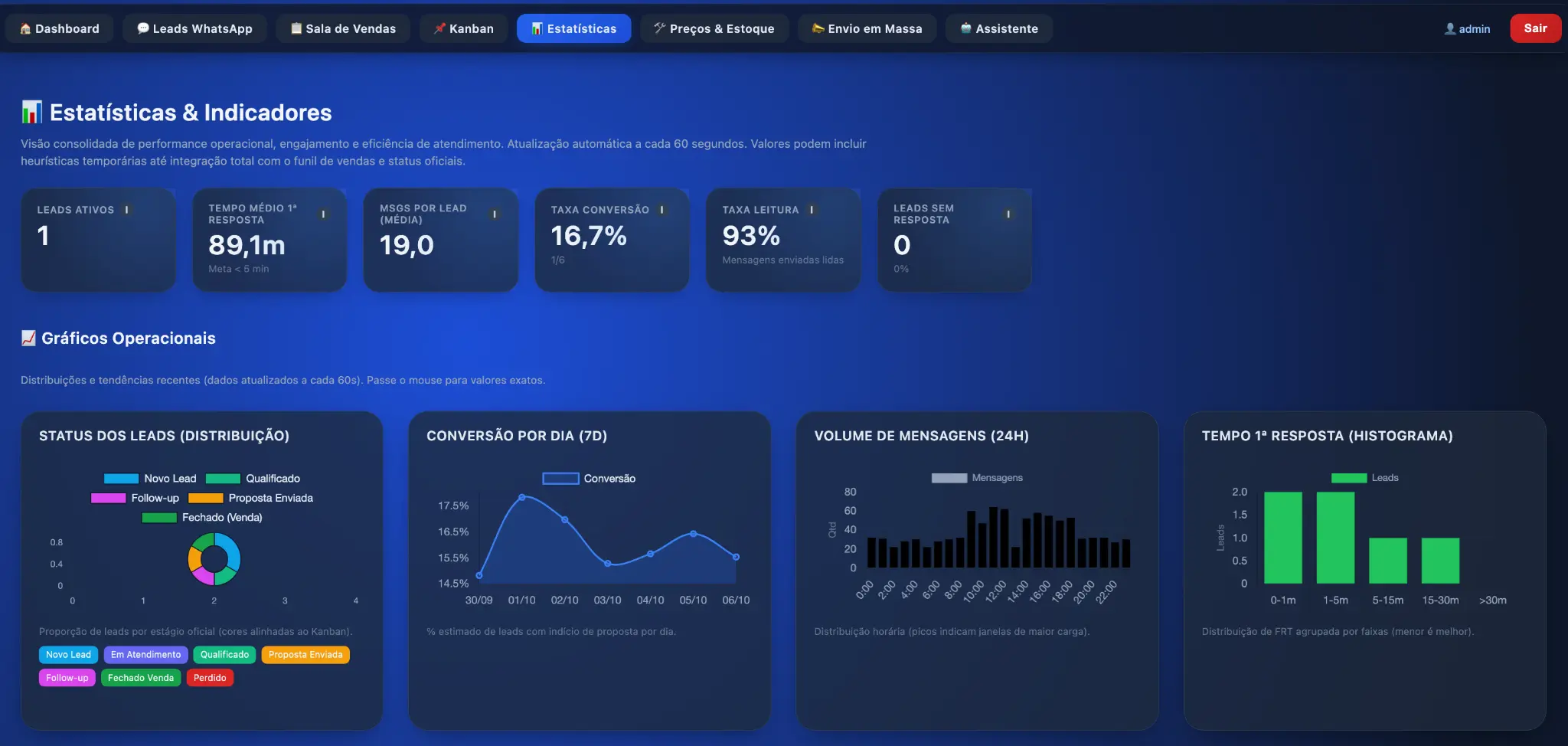Click info icon on Msgs por Lead card
1568x746 pixels.
(x=495, y=214)
